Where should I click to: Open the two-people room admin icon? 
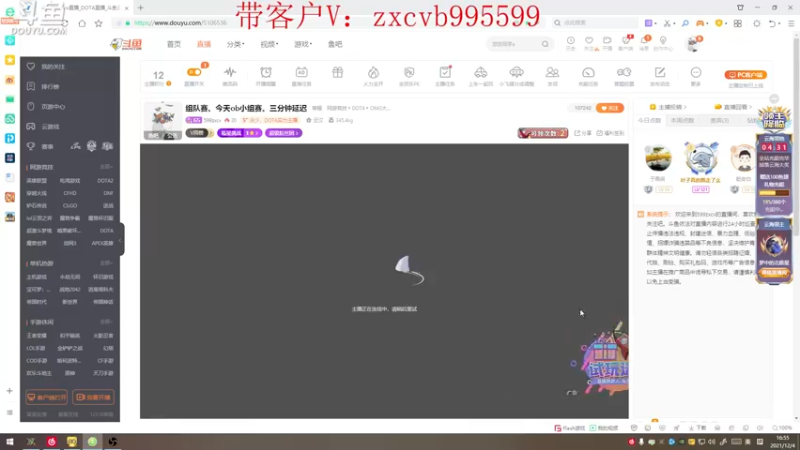pos(552,72)
